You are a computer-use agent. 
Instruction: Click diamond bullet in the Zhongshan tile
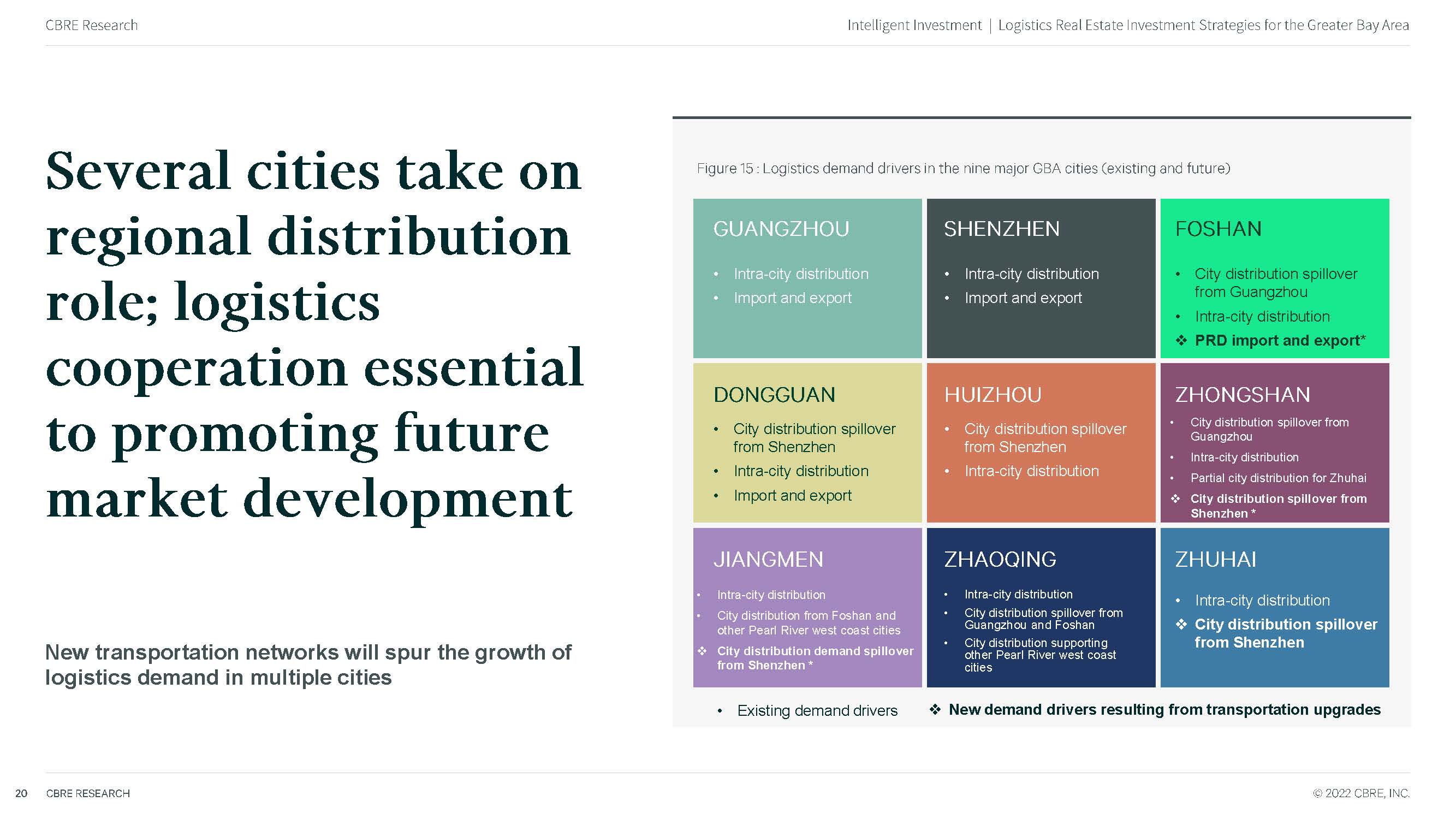pyautogui.click(x=1175, y=498)
